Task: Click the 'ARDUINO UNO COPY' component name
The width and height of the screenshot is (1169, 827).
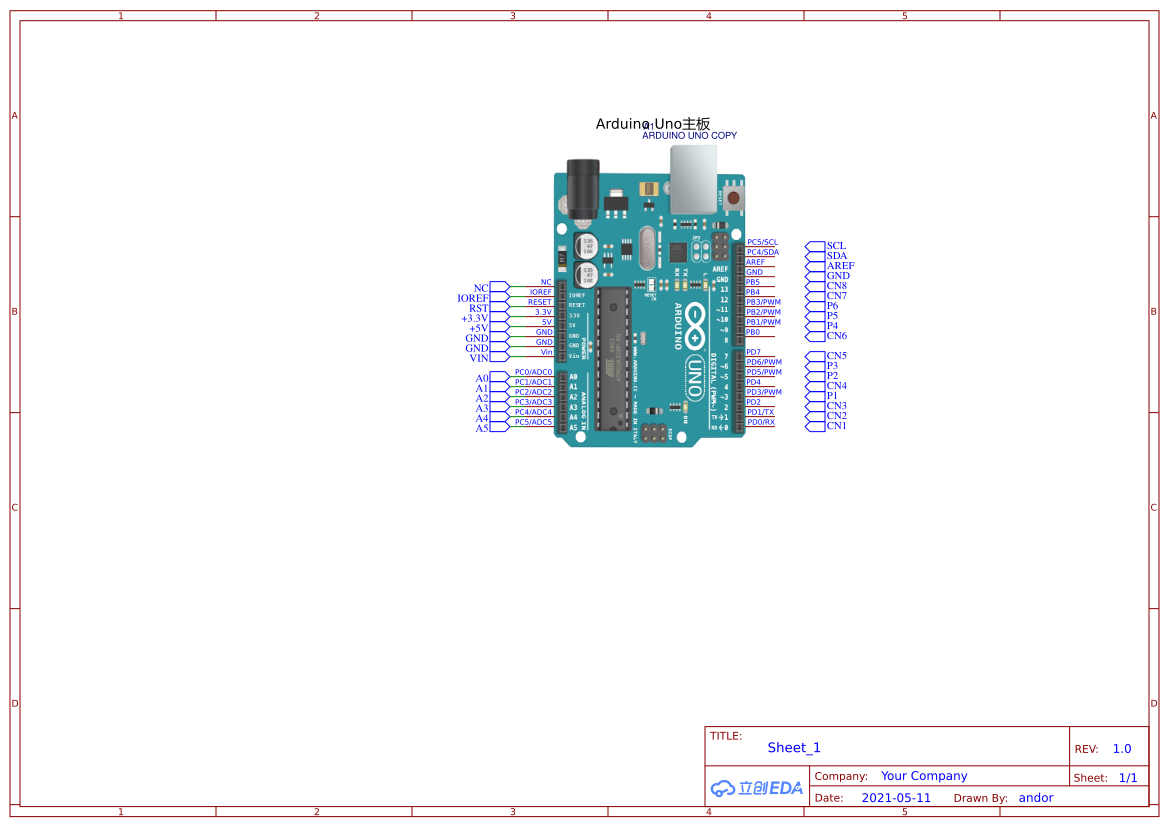Action: click(690, 136)
